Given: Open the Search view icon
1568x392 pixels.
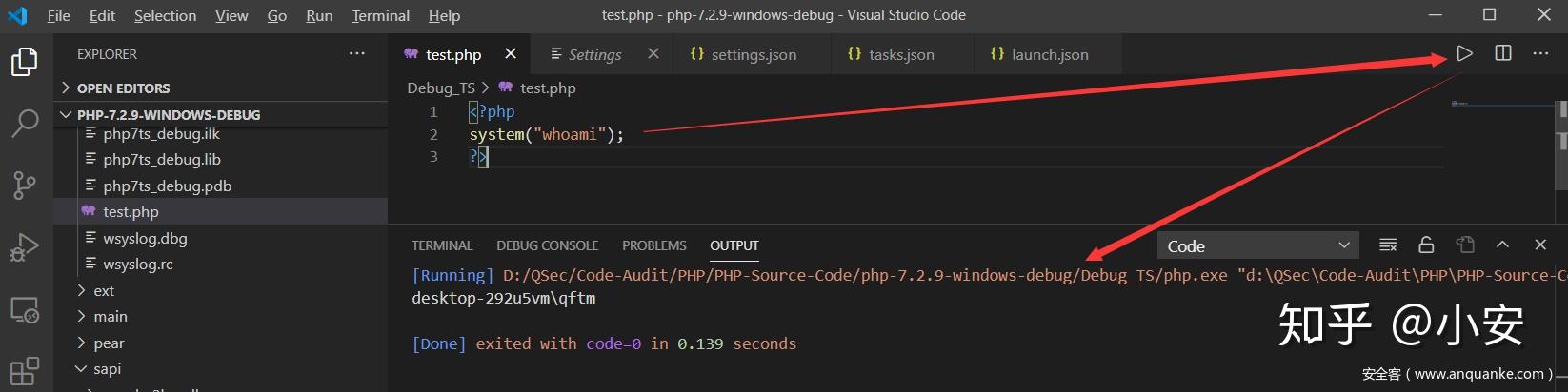Looking at the screenshot, I should tap(25, 123).
